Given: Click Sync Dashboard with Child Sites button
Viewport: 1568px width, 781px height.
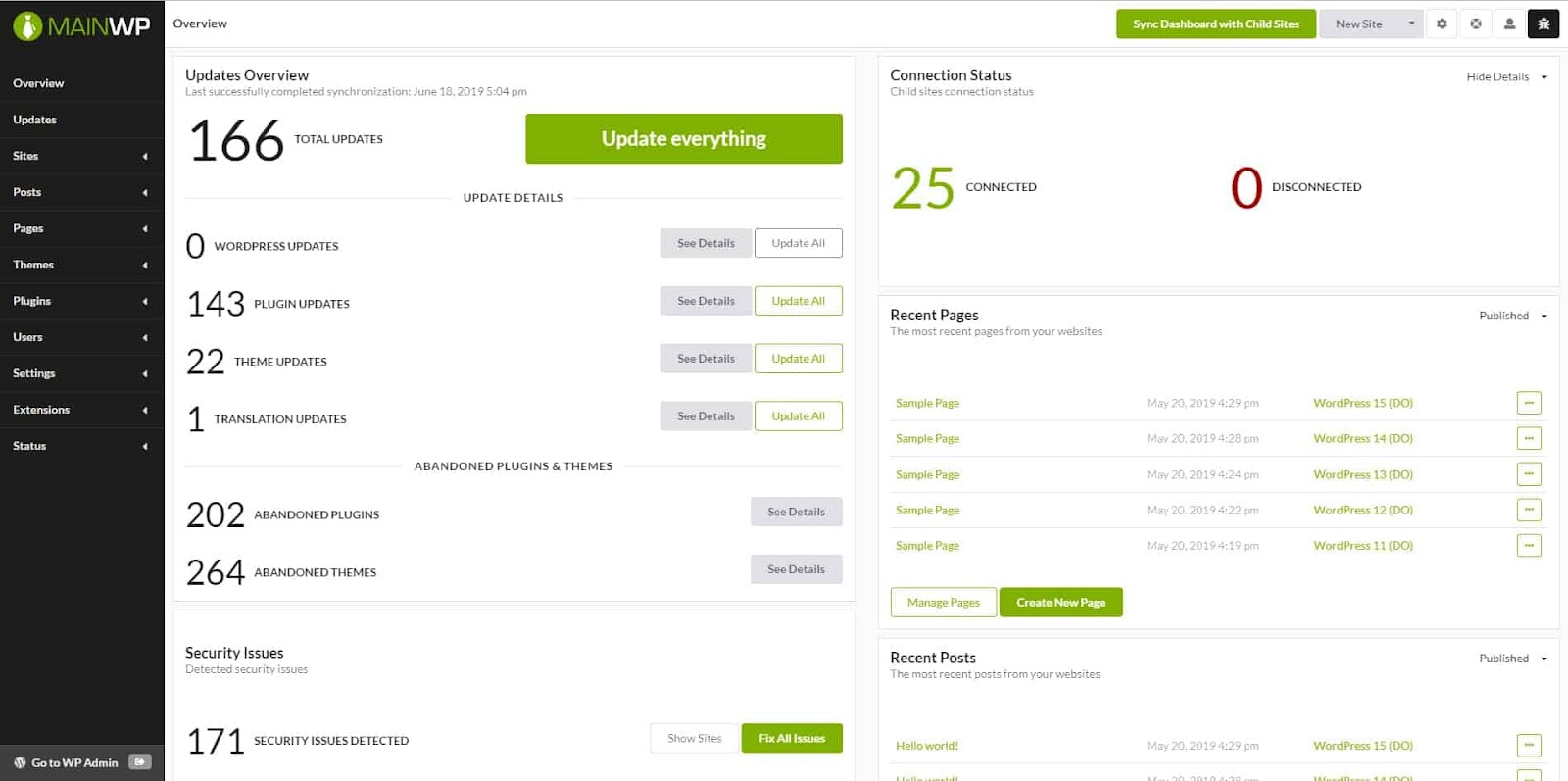Looking at the screenshot, I should 1215,24.
